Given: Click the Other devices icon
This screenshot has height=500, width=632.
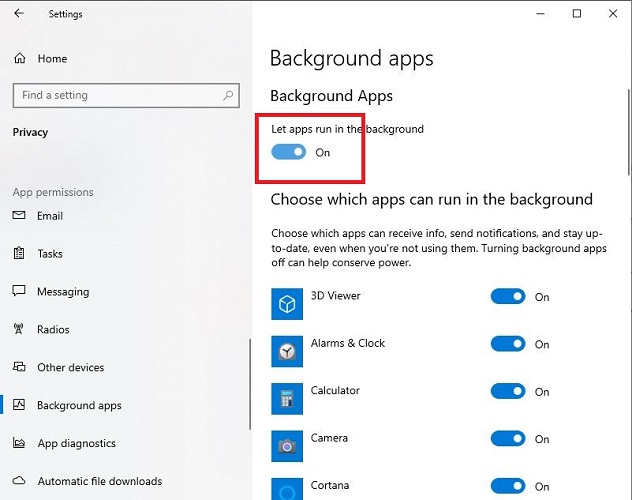Looking at the screenshot, I should 19,367.
